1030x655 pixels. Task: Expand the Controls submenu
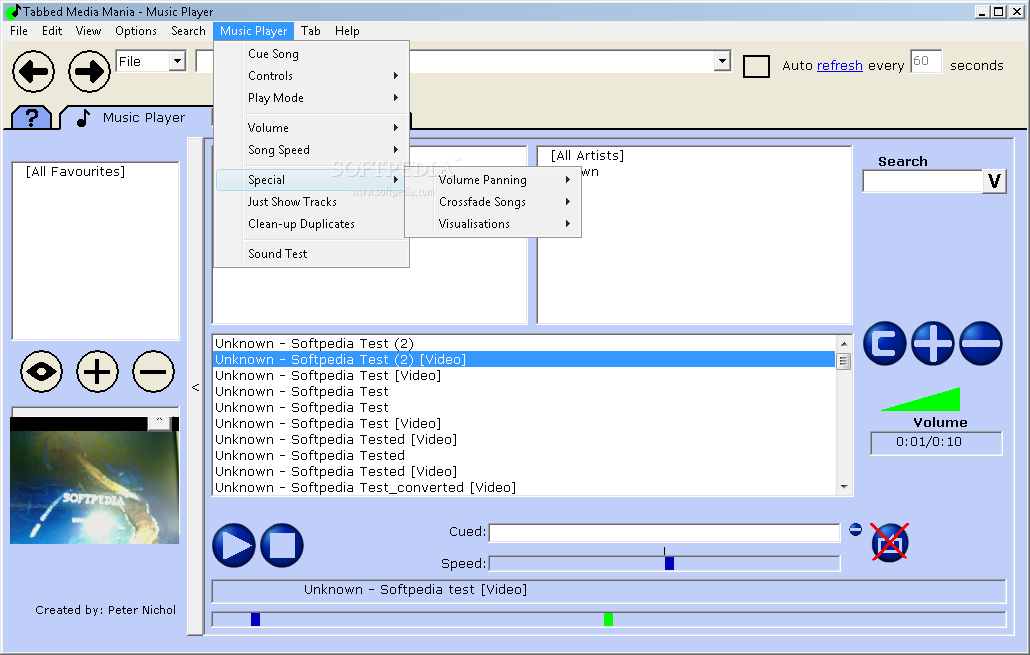(x=312, y=76)
